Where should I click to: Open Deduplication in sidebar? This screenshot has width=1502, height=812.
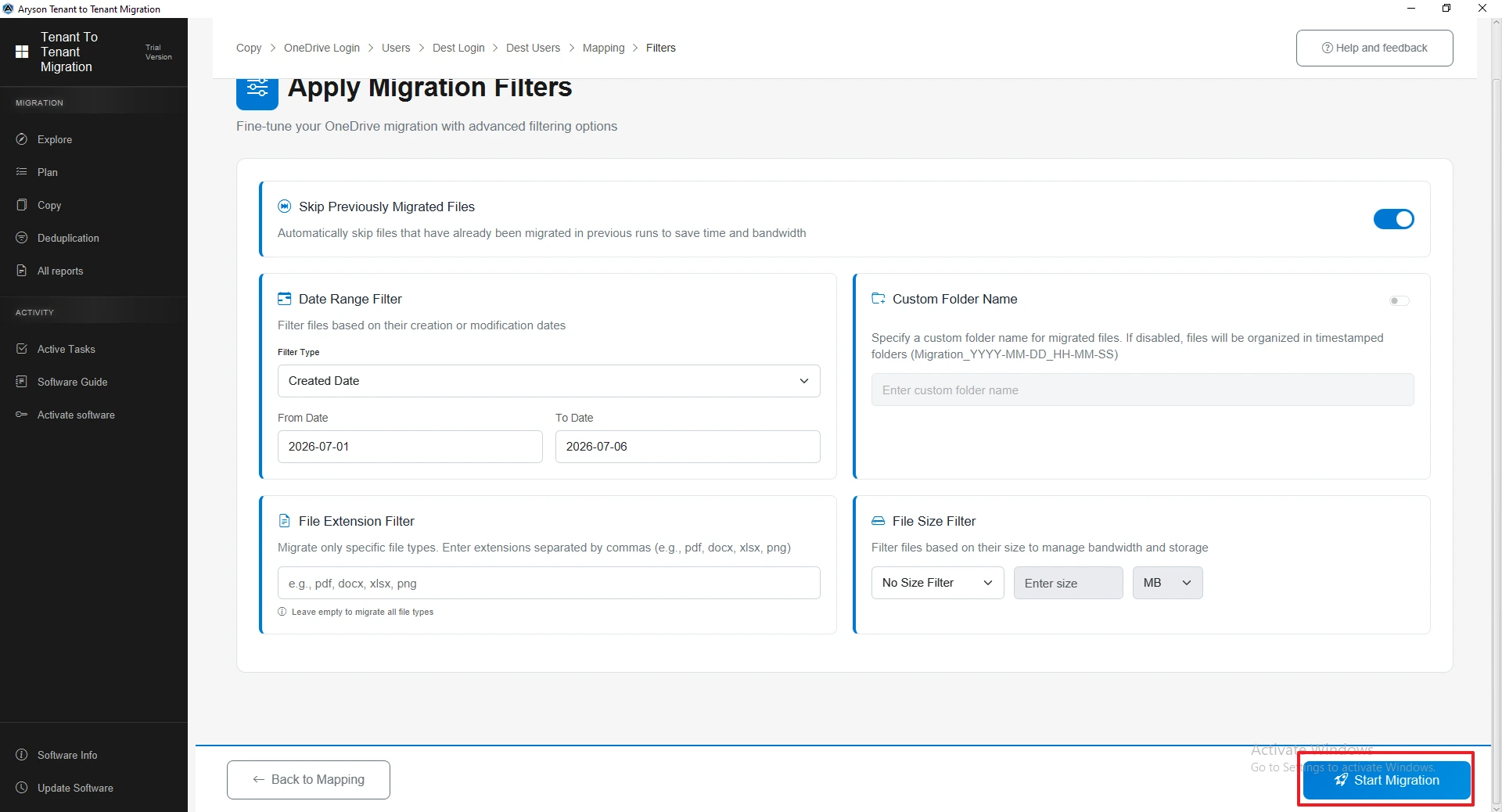pyautogui.click(x=94, y=238)
